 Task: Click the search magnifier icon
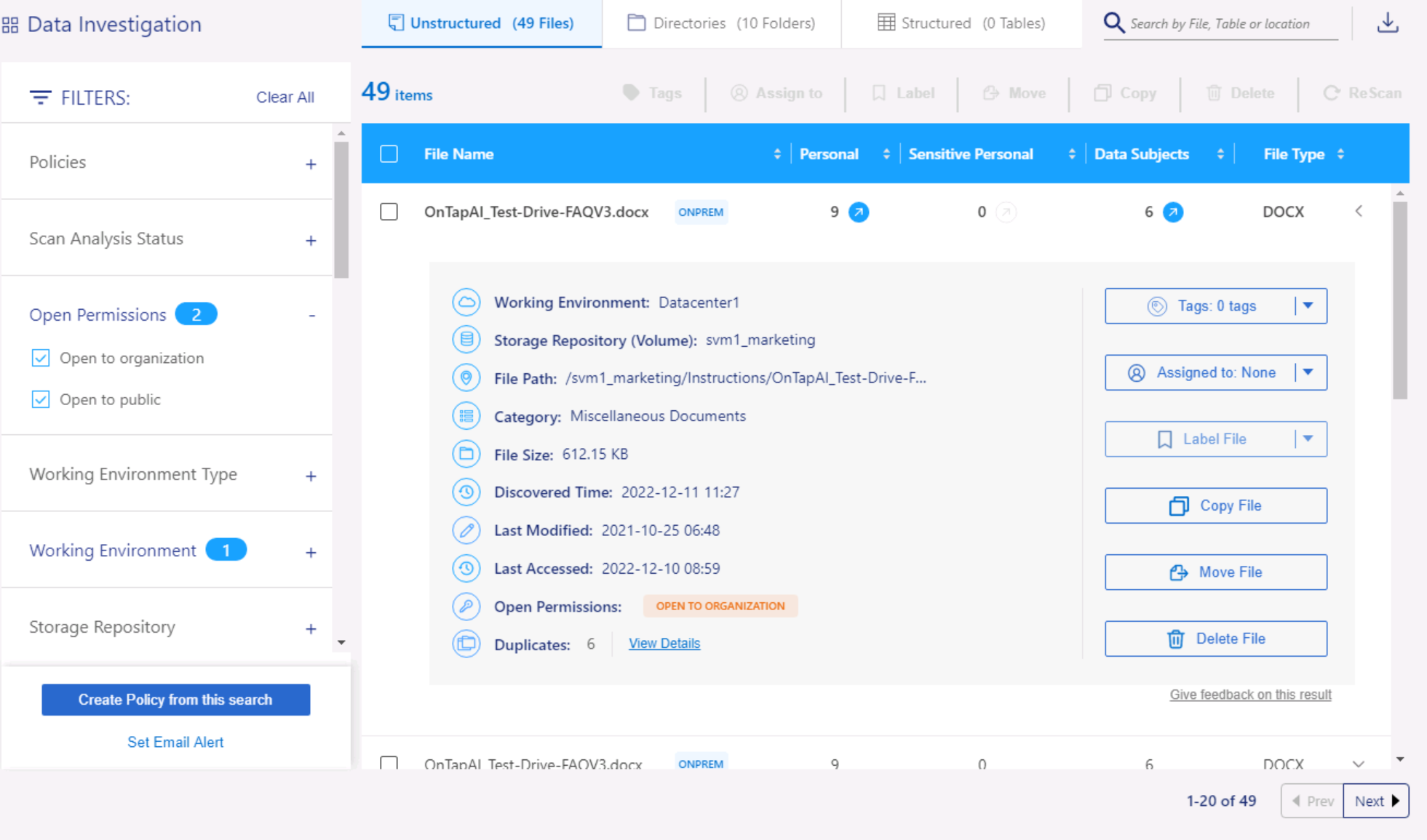click(1113, 23)
